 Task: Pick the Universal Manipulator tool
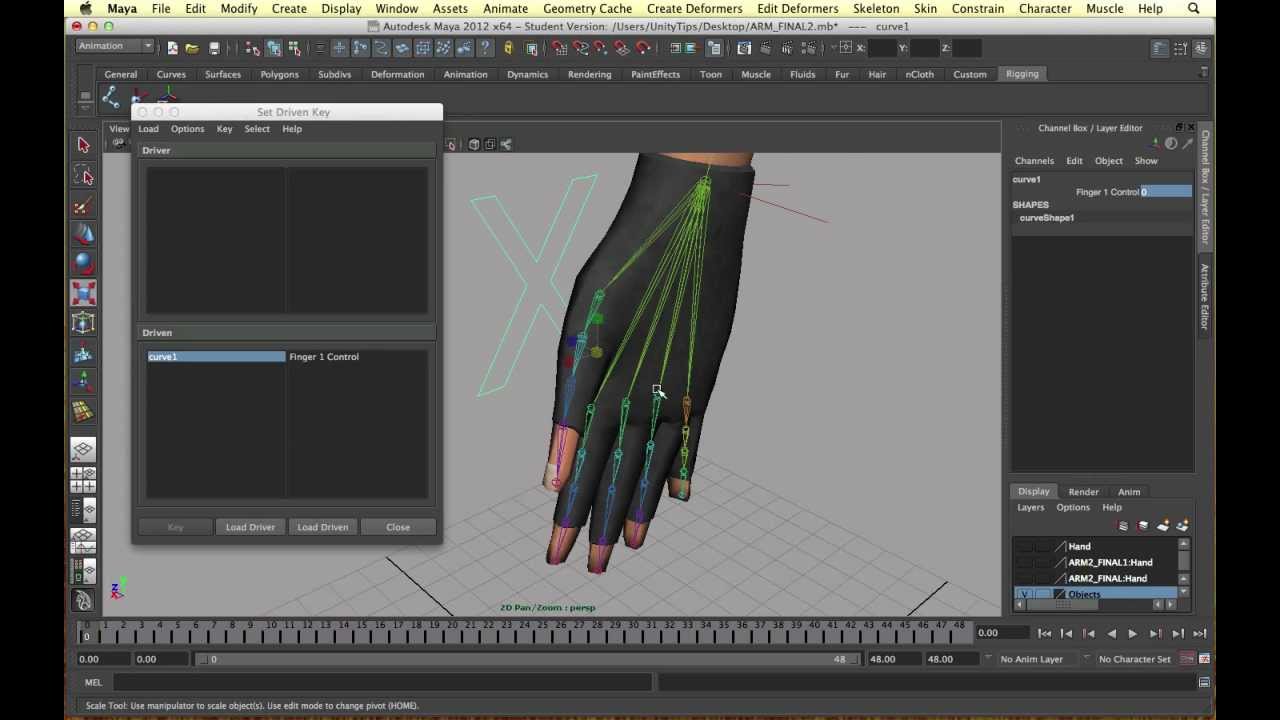tap(83, 322)
